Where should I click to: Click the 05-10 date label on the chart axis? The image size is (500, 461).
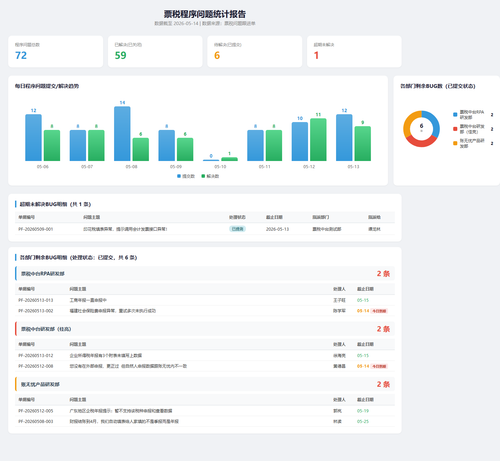(x=220, y=167)
